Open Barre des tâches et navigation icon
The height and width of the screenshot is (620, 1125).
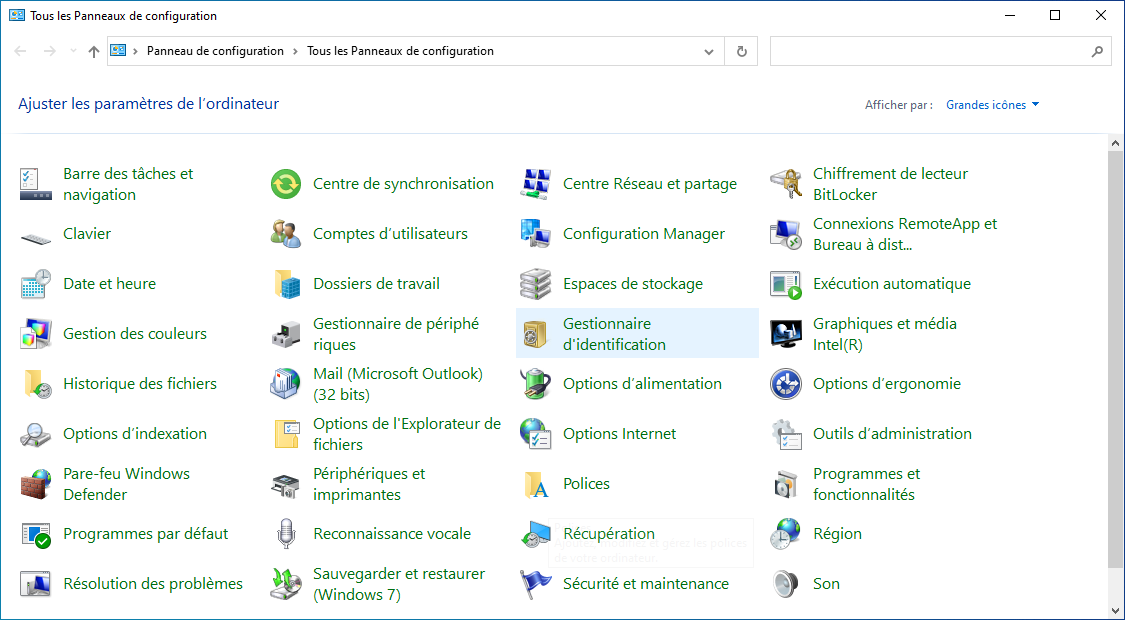[35, 184]
